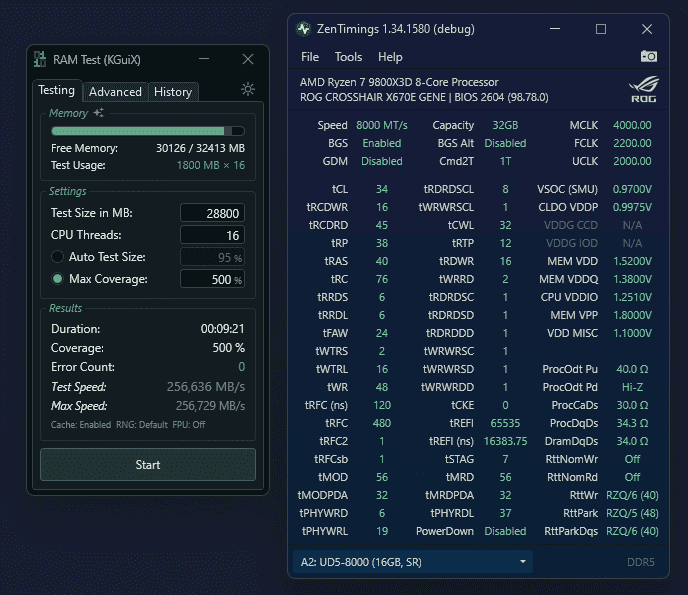Open the File menu in ZenTimings
Screen dimensions: 688x595
point(310,57)
